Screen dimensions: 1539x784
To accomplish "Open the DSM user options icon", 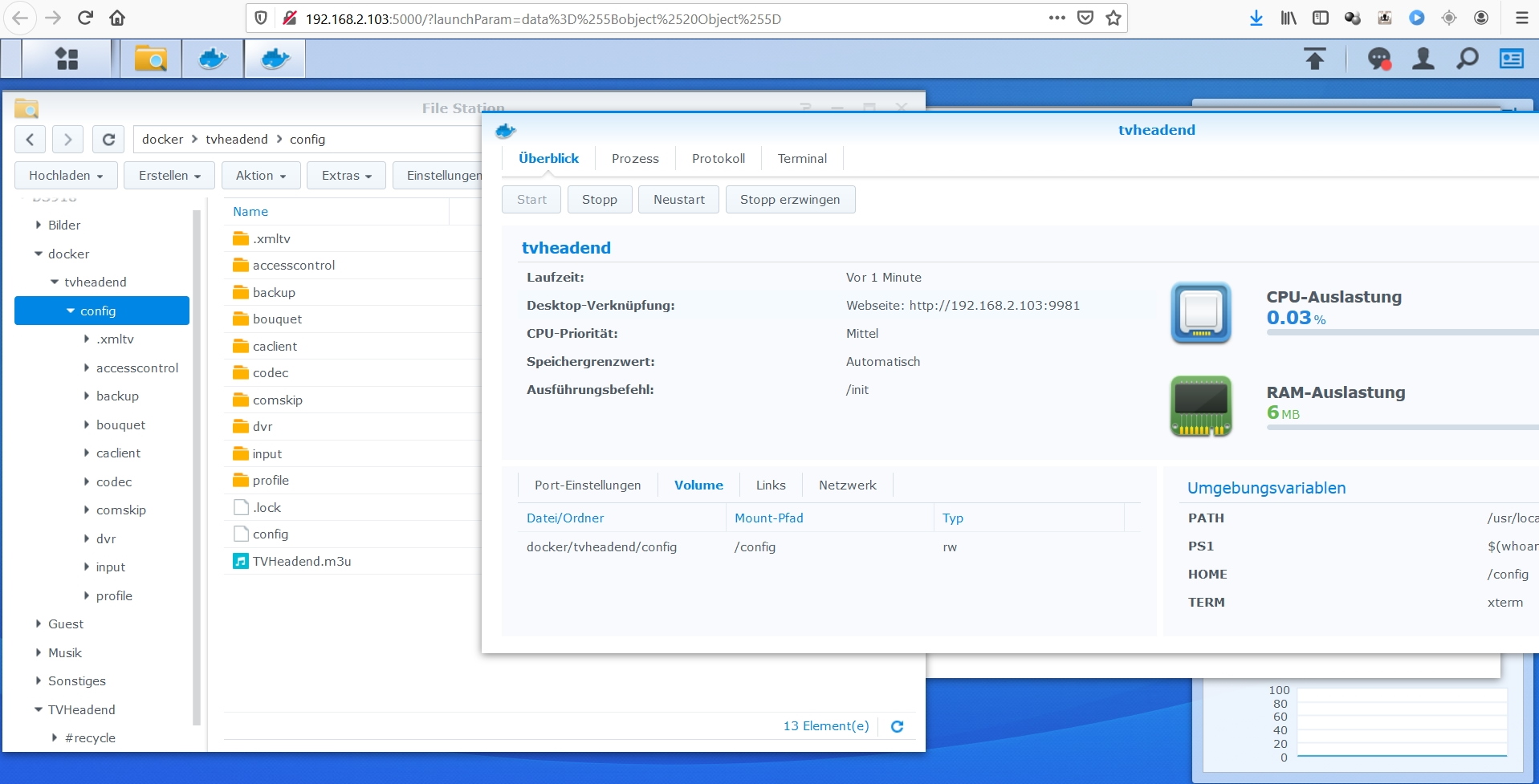I will [1423, 59].
